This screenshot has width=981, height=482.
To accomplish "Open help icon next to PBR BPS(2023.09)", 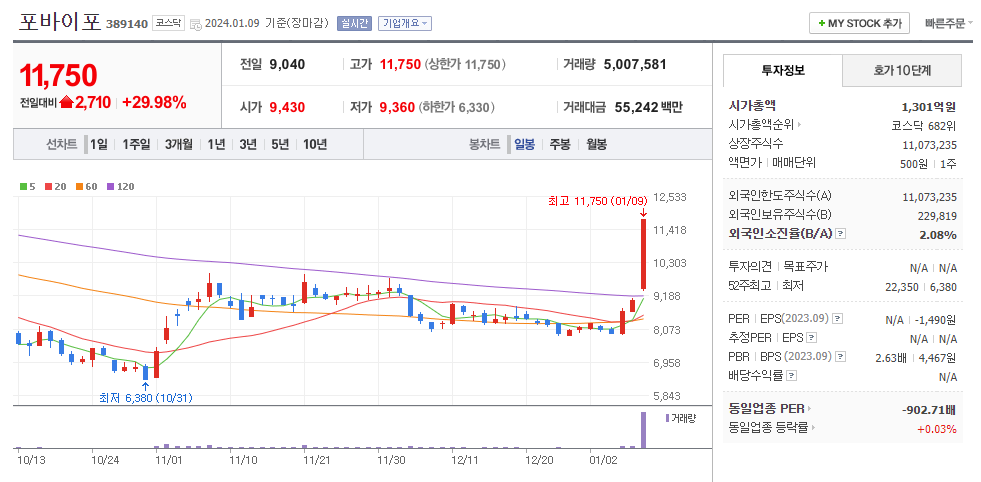I will [841, 357].
